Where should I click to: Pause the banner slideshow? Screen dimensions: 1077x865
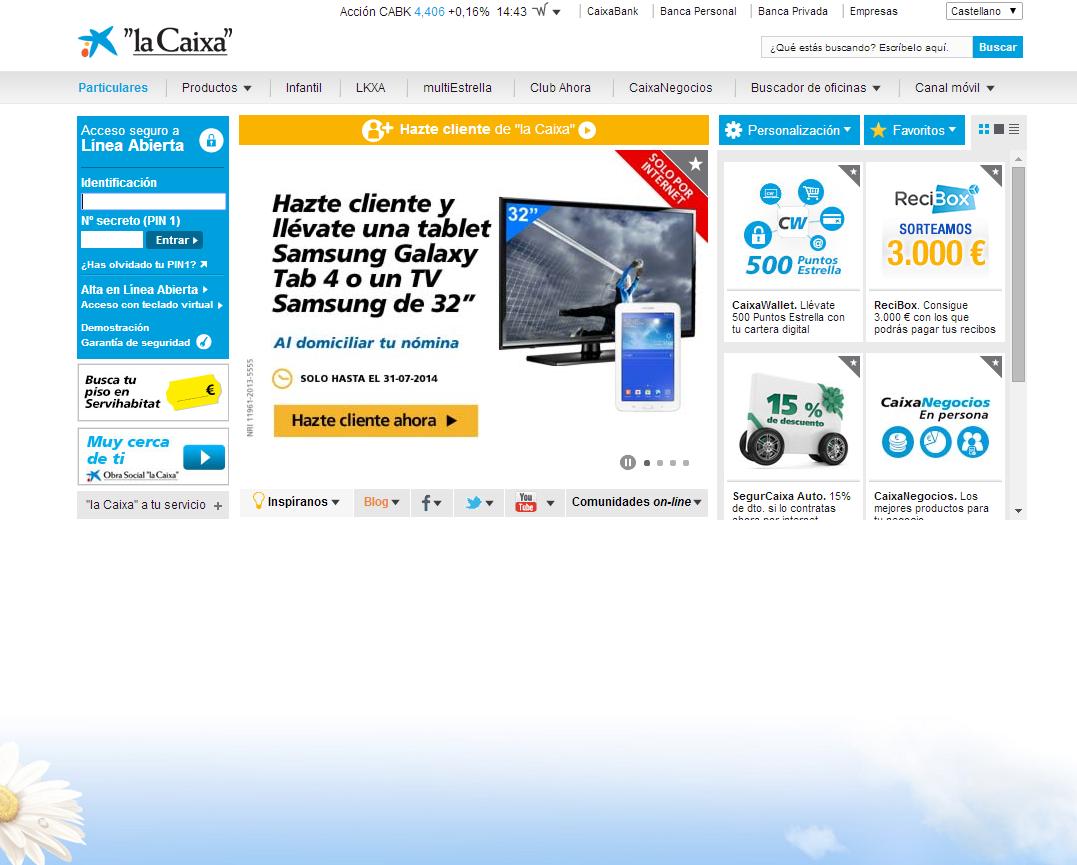click(x=628, y=462)
